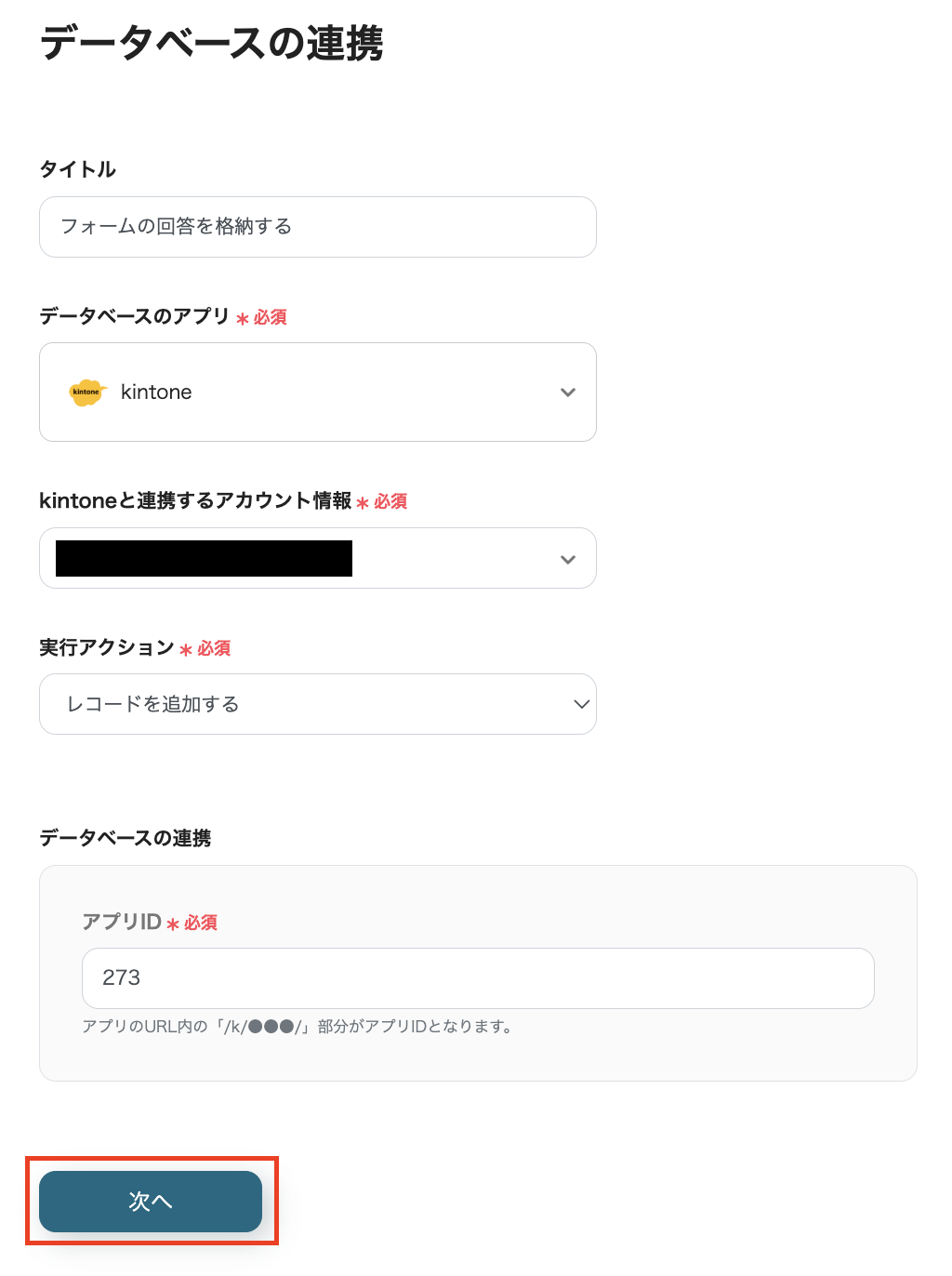This screenshot has width=952, height=1276.
Task: Click the large データベースの連携 page heading
Action: coord(212,44)
